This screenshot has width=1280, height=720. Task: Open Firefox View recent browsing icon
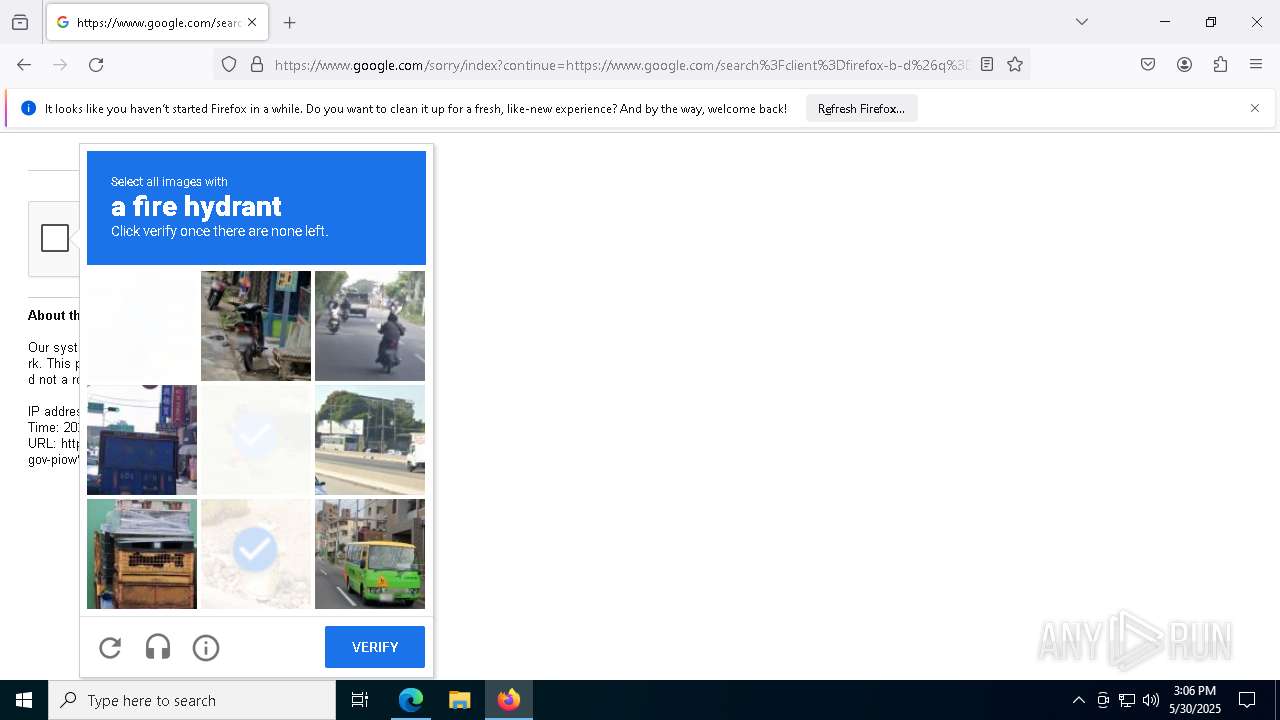(20, 22)
